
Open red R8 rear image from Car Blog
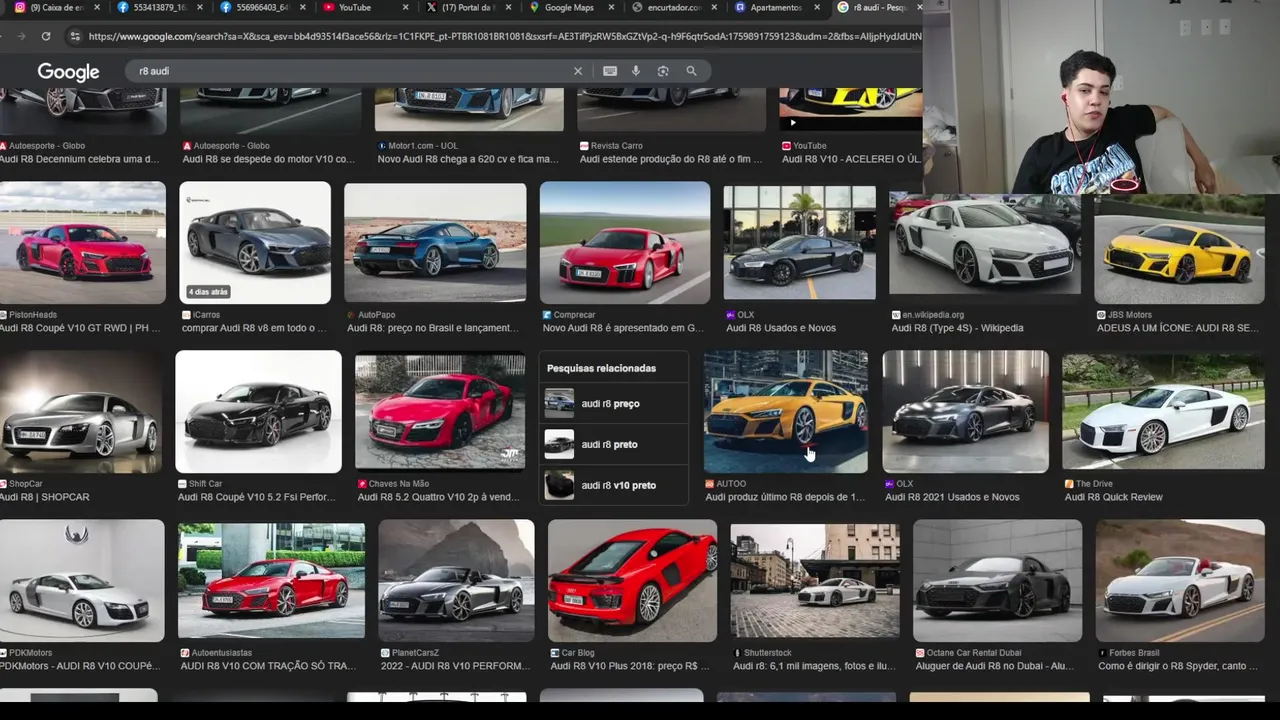632,581
